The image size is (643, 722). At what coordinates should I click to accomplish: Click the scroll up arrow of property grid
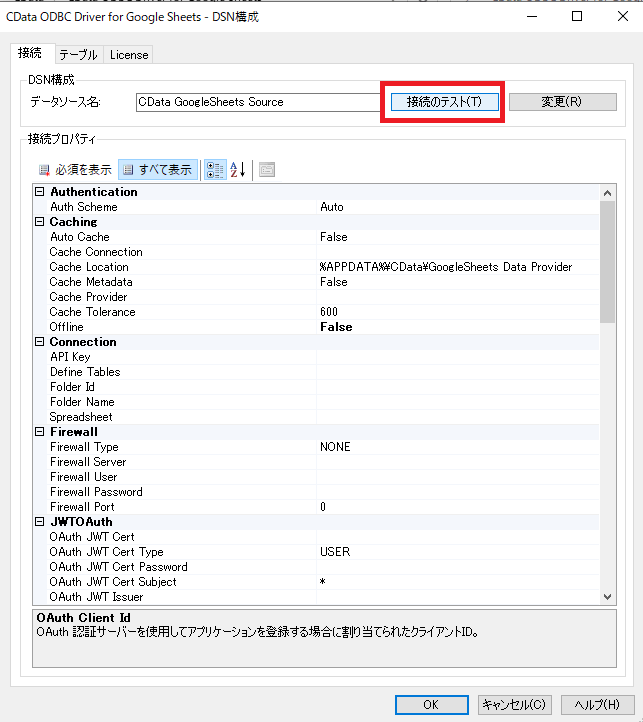(608, 193)
